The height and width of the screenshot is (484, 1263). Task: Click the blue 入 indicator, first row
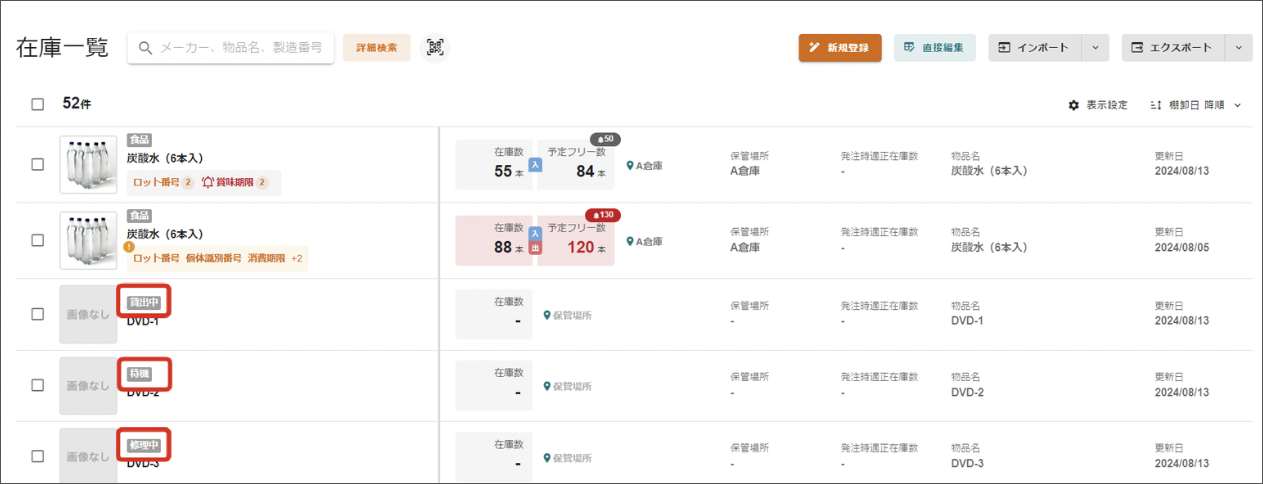(x=535, y=165)
